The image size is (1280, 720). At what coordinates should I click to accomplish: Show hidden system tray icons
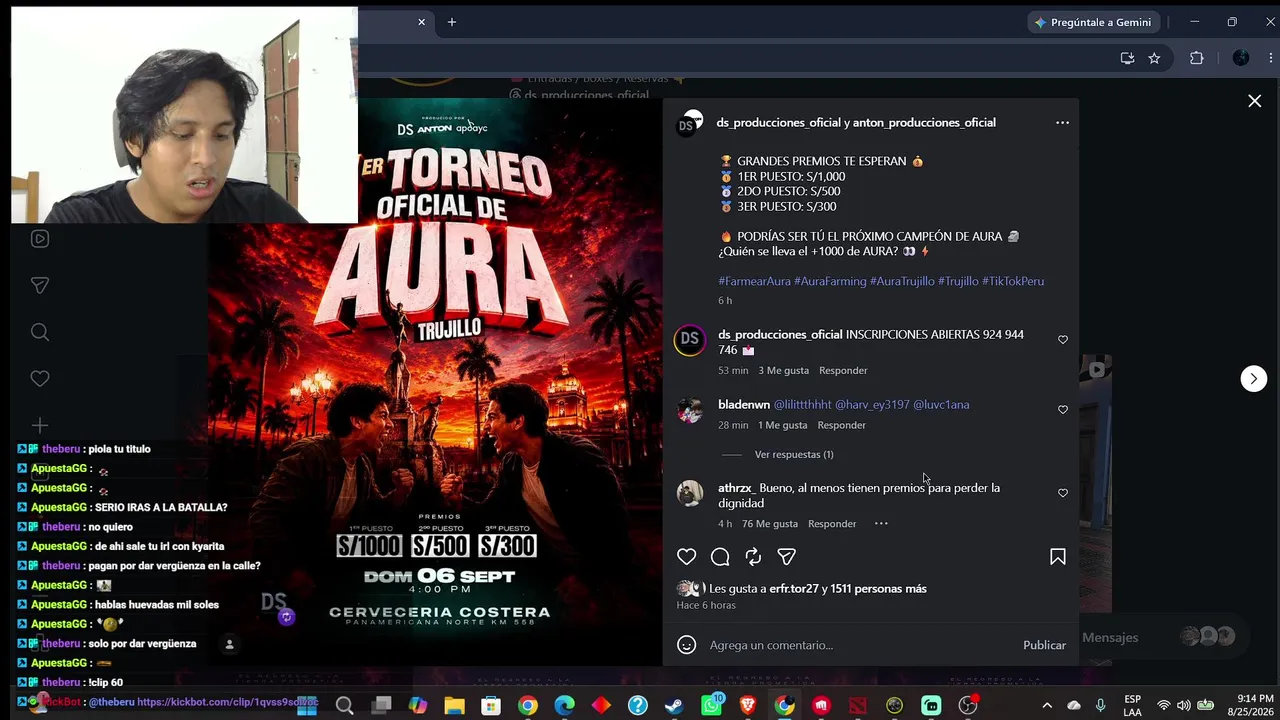1047,705
